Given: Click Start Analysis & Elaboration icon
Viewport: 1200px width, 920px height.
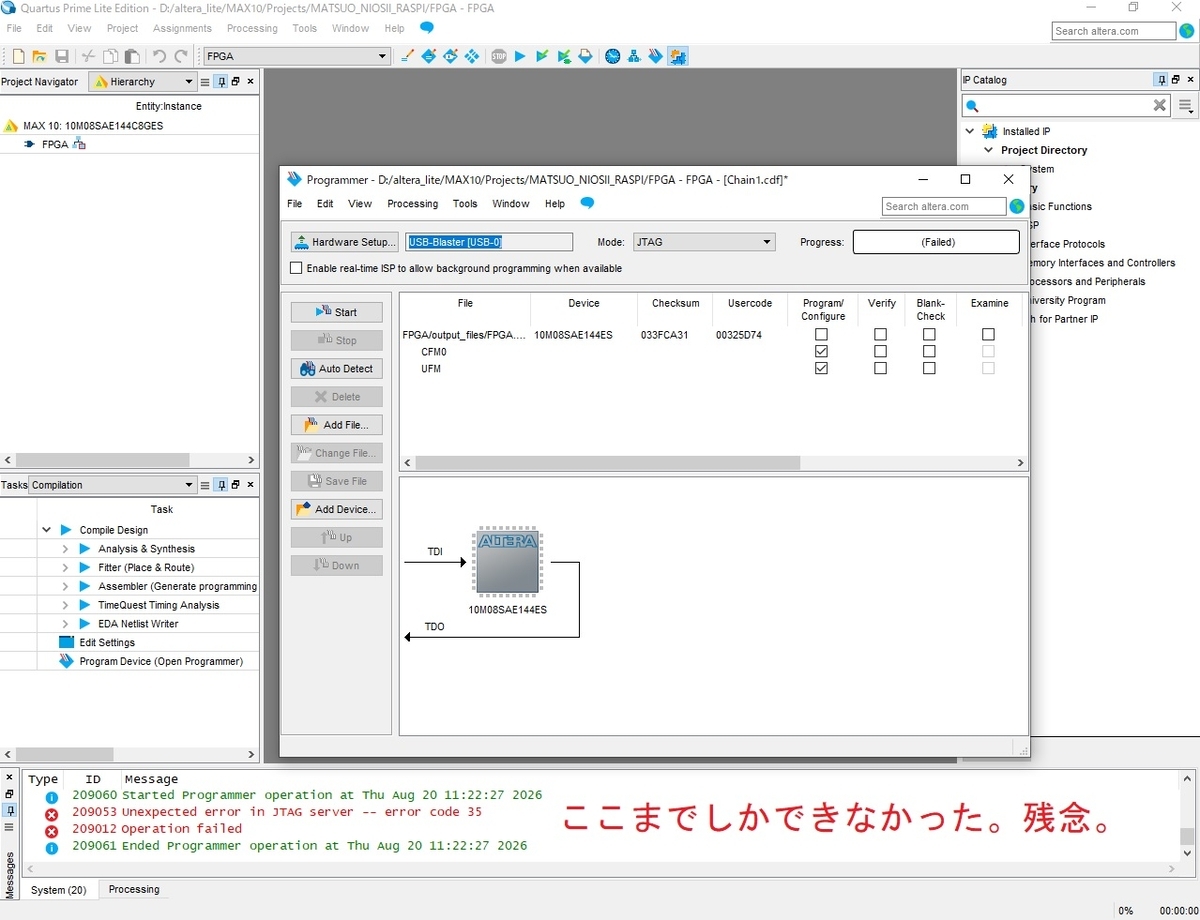Looking at the screenshot, I should (x=542, y=56).
